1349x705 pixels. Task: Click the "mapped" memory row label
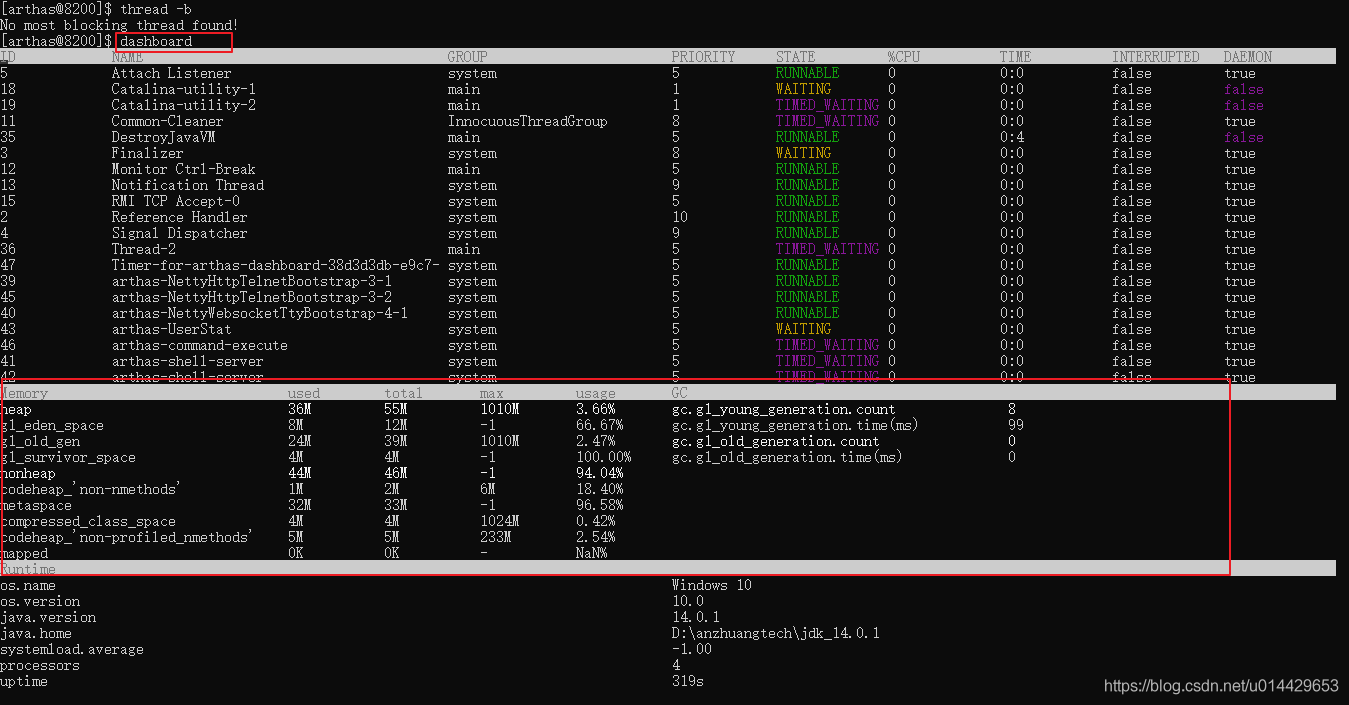coord(24,553)
